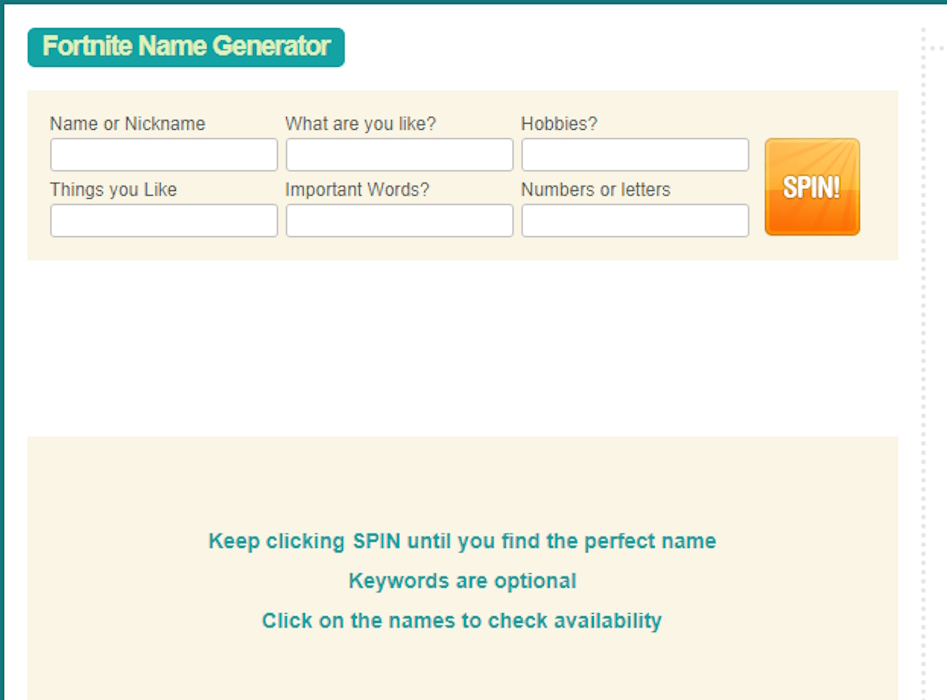Click the 'What are you like?' label

coord(360,124)
